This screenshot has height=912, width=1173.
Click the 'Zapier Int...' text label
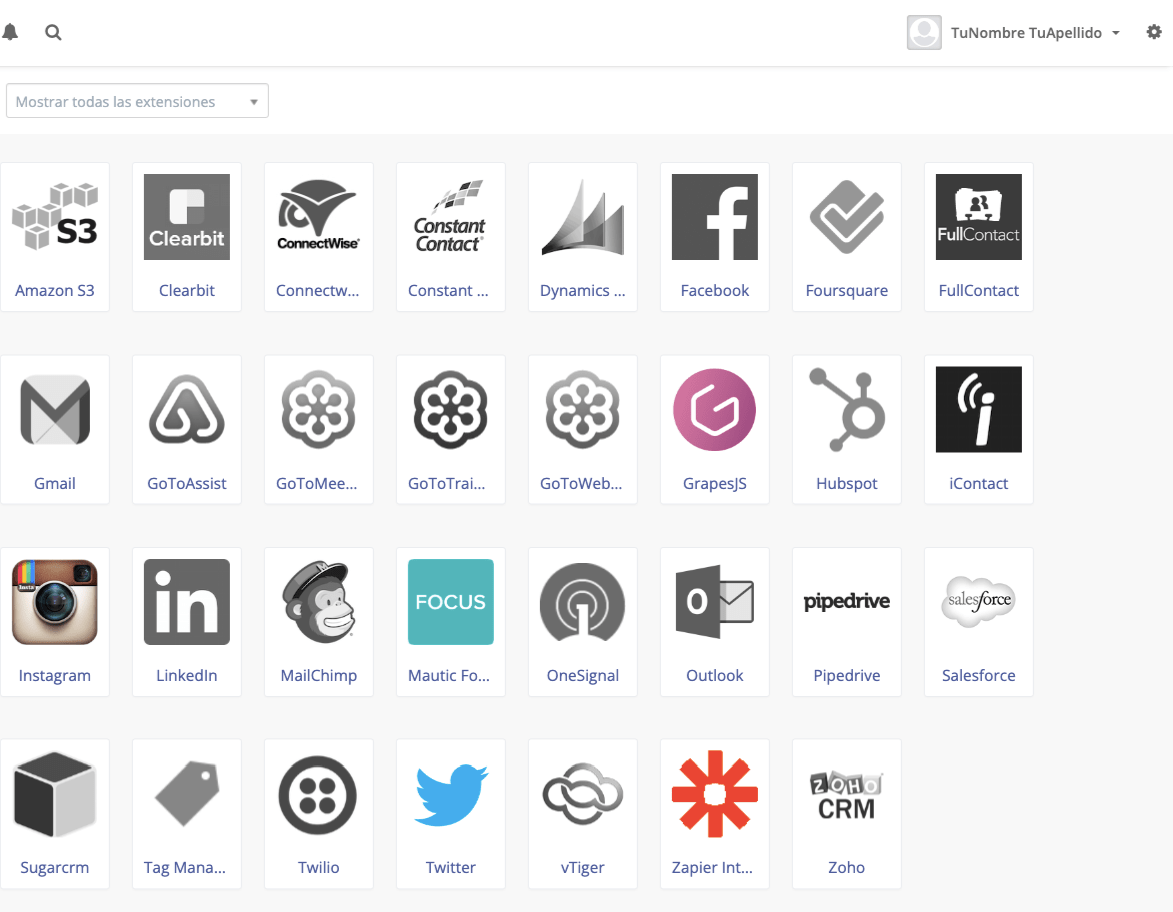click(x=712, y=868)
